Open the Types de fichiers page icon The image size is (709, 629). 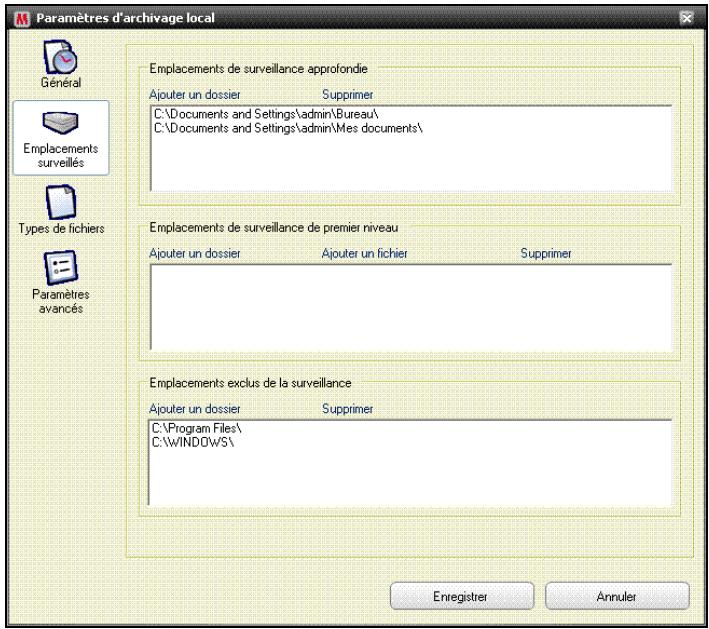coord(61,202)
